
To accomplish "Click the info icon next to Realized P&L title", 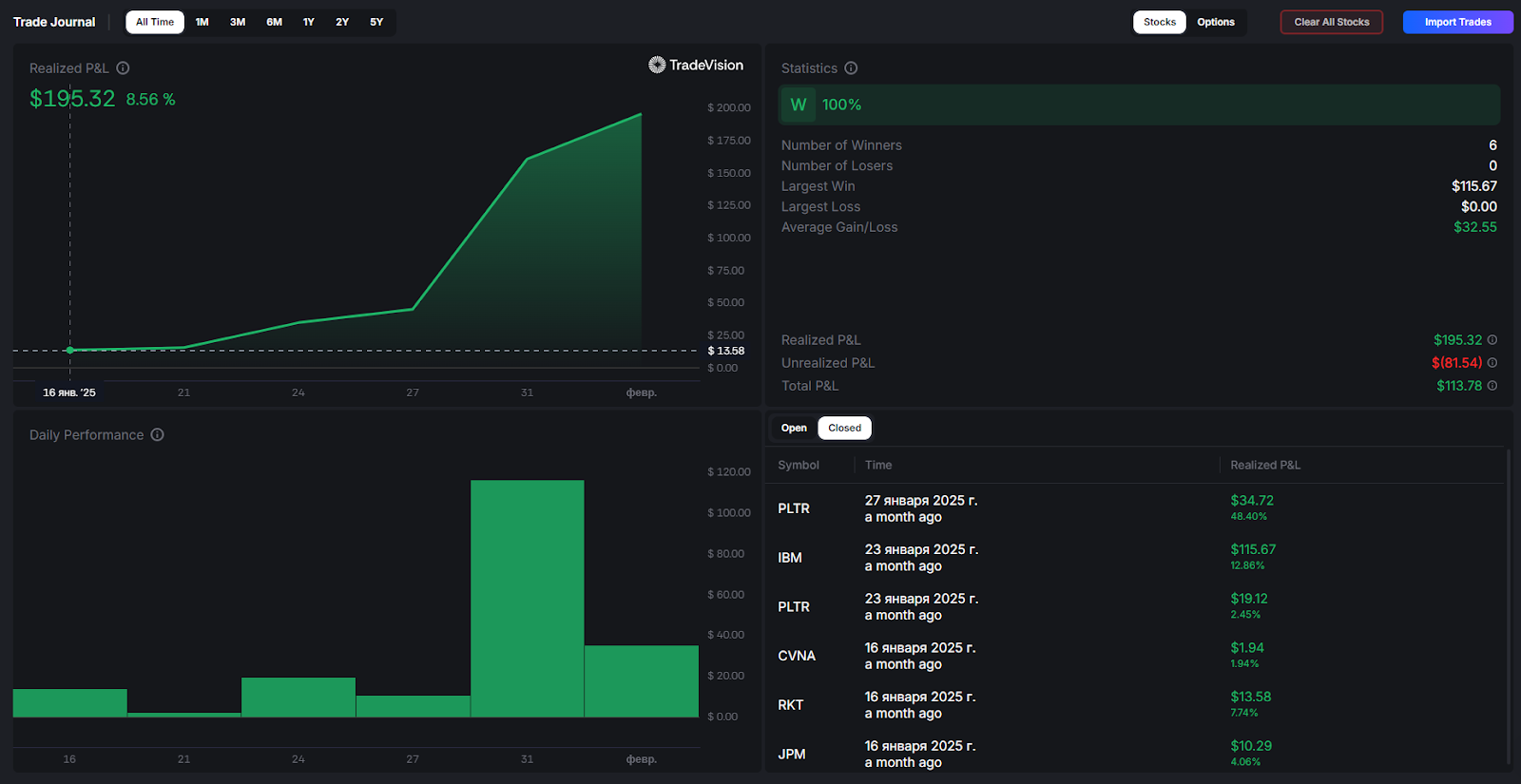I will coord(123,68).
